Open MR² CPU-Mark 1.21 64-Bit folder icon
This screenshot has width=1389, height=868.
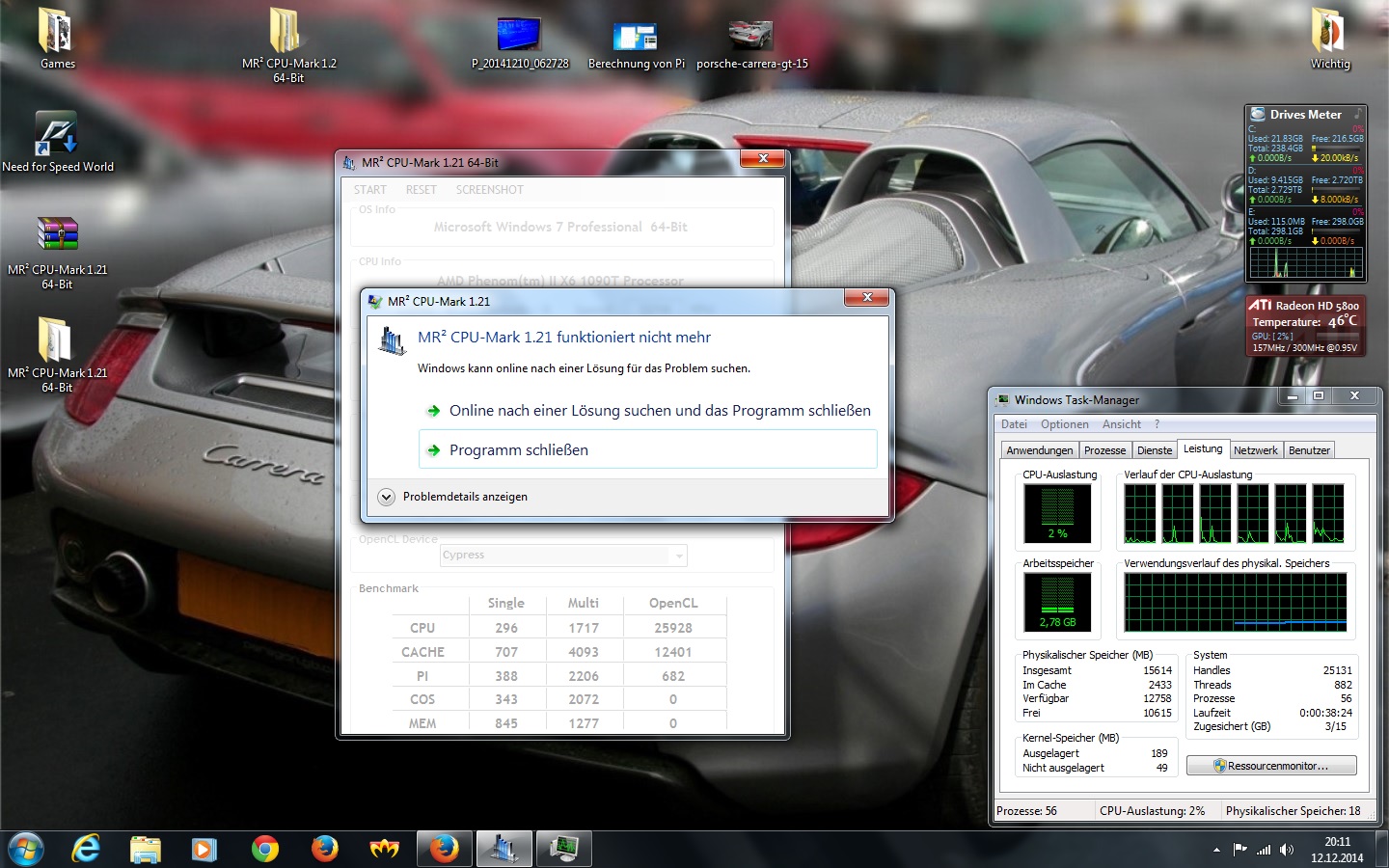[x=57, y=355]
